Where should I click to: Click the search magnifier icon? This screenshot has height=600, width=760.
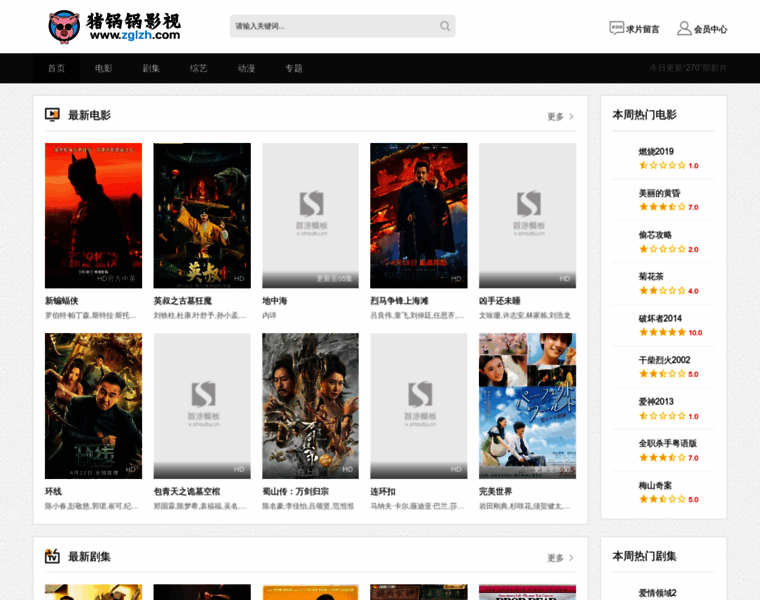445,26
